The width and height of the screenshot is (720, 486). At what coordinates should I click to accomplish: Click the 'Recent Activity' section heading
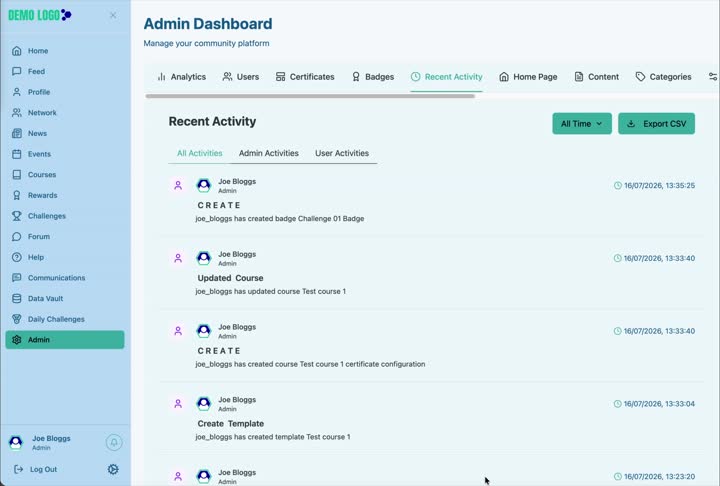212,122
